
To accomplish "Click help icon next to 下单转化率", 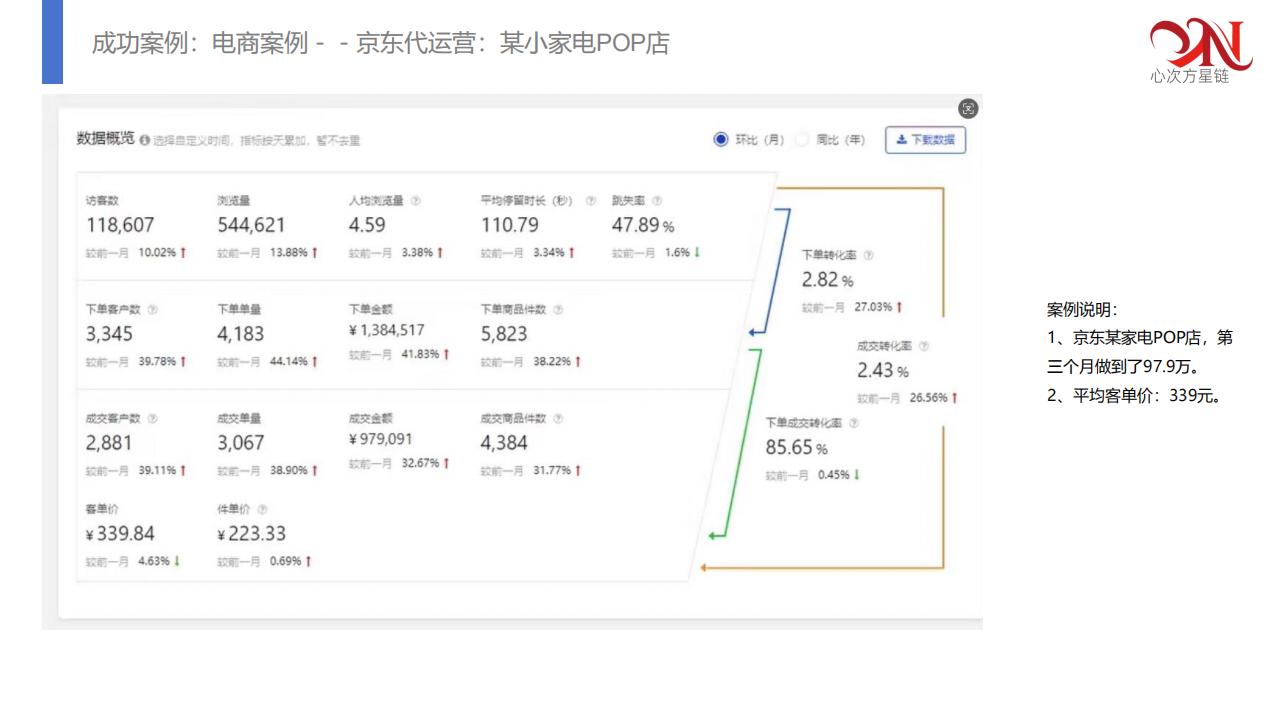I will [868, 256].
